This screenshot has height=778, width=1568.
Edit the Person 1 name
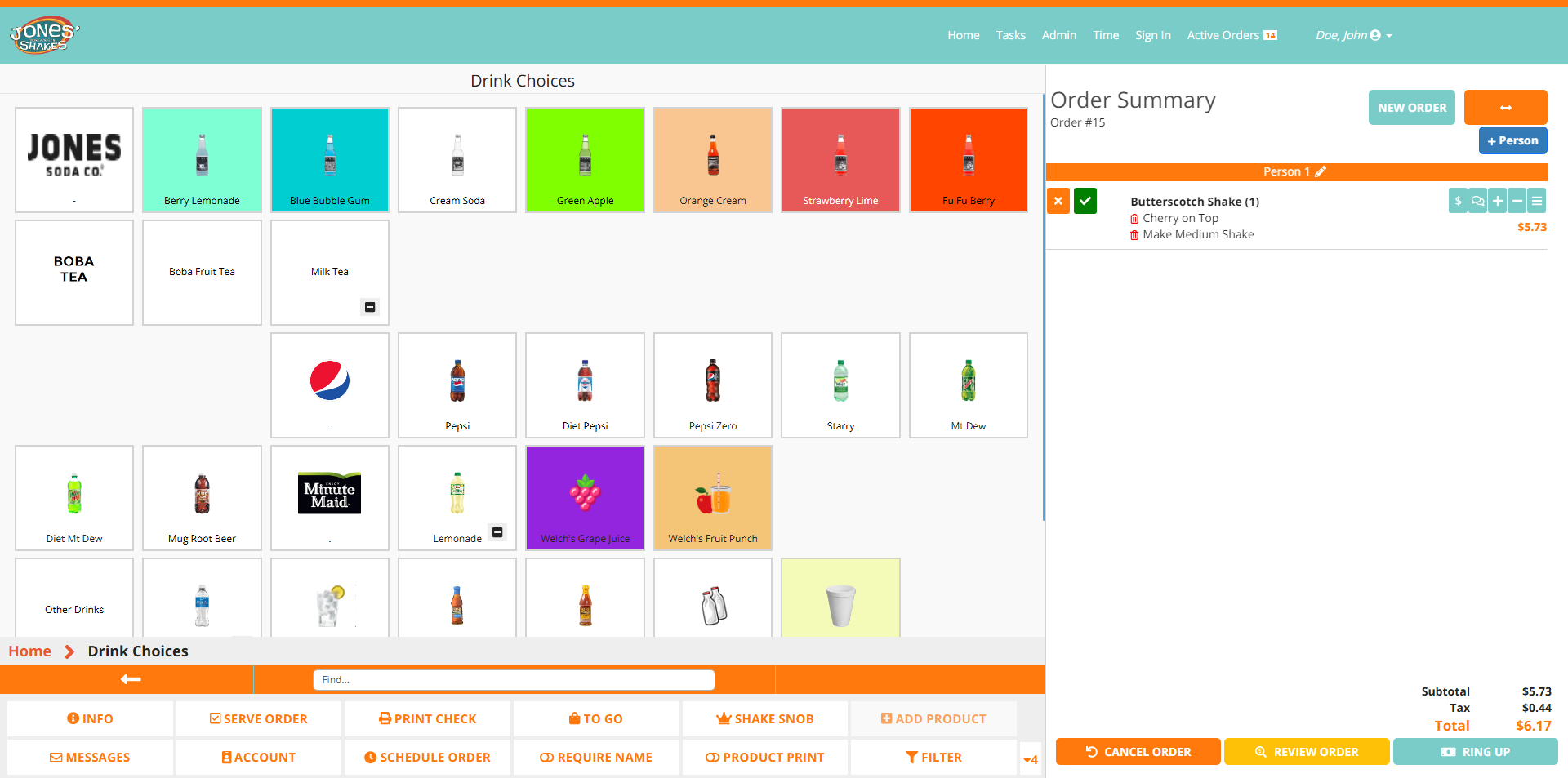coord(1321,171)
